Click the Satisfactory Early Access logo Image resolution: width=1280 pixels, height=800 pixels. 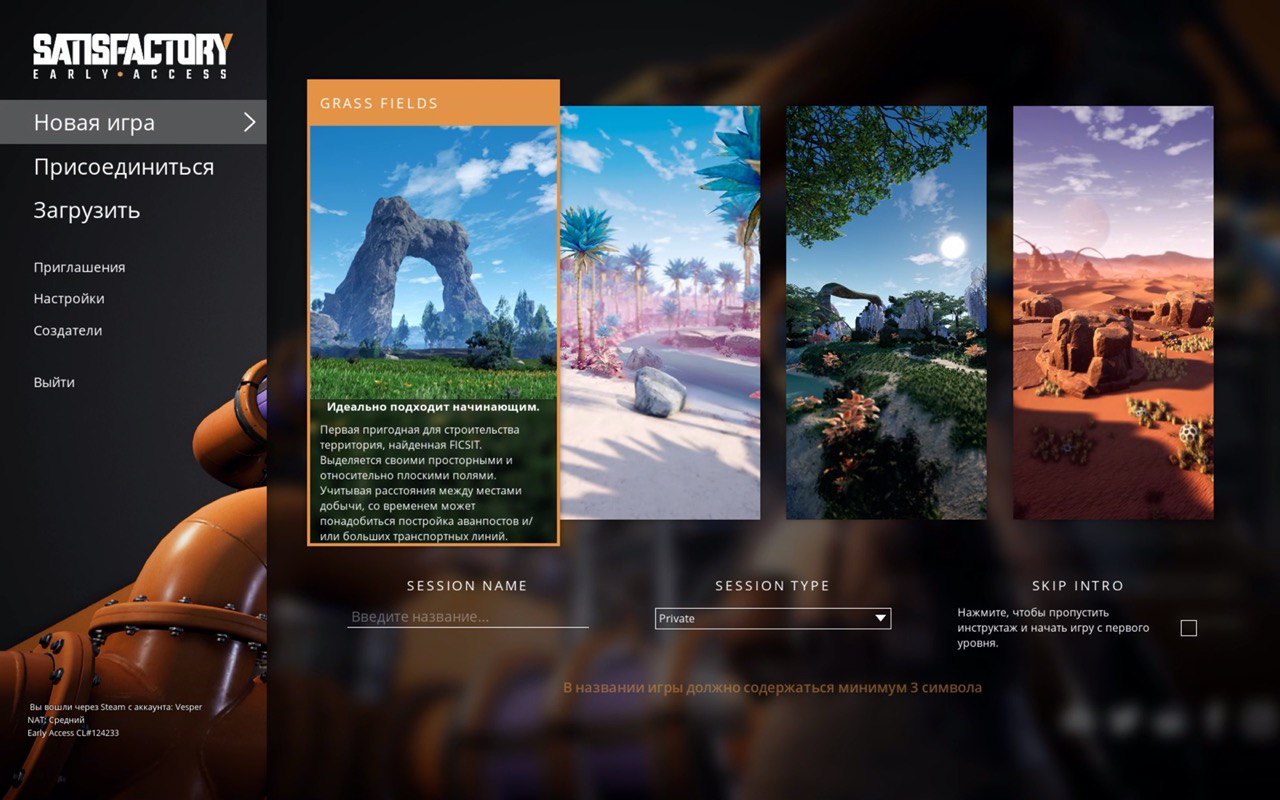133,56
